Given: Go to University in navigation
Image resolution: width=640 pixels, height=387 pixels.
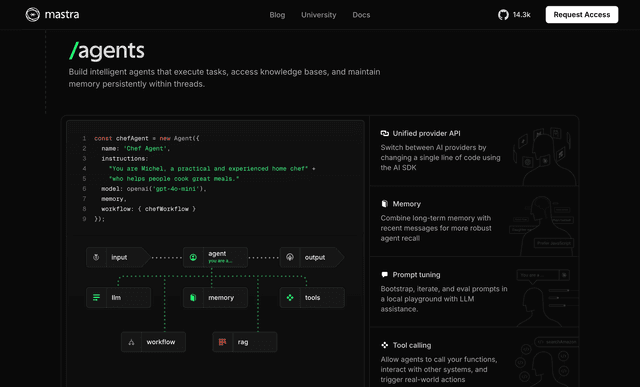Looking at the screenshot, I should pos(319,15).
